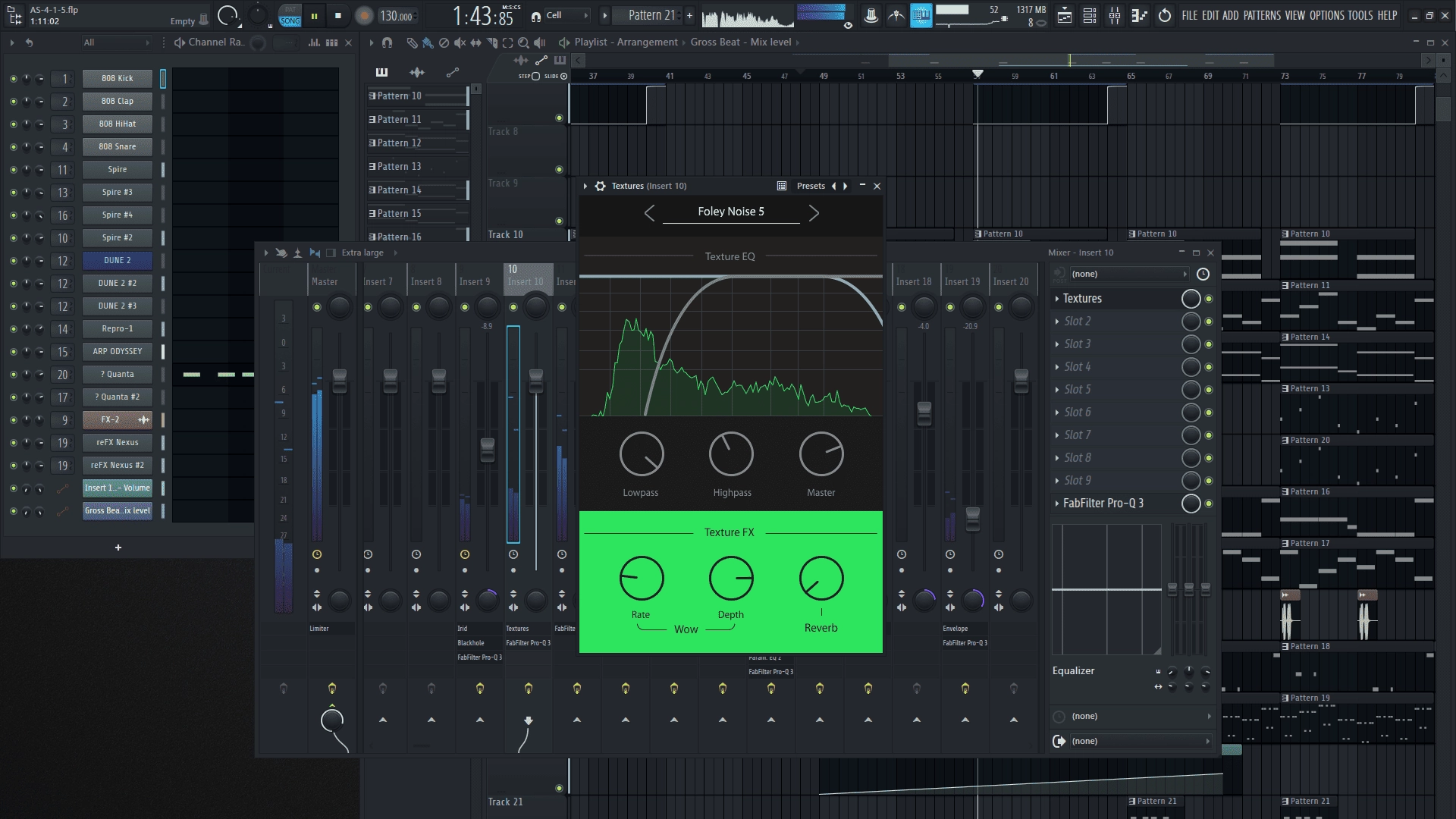Click the Textures plugin settings gear icon

(x=600, y=186)
